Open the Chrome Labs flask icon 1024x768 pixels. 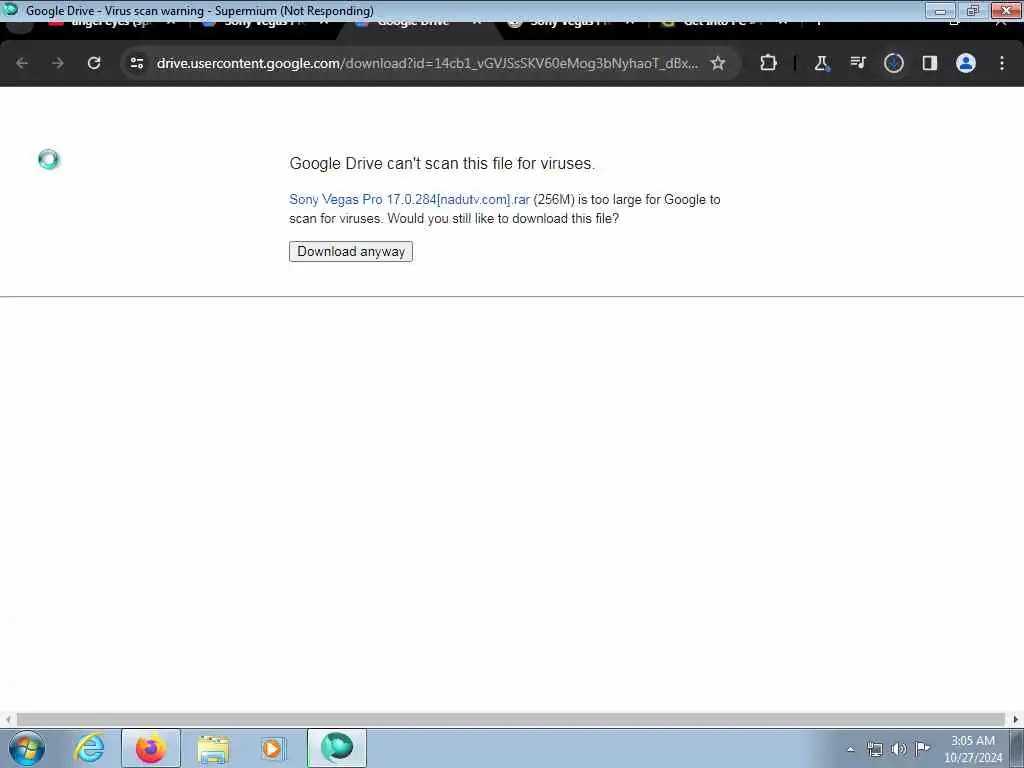click(821, 63)
